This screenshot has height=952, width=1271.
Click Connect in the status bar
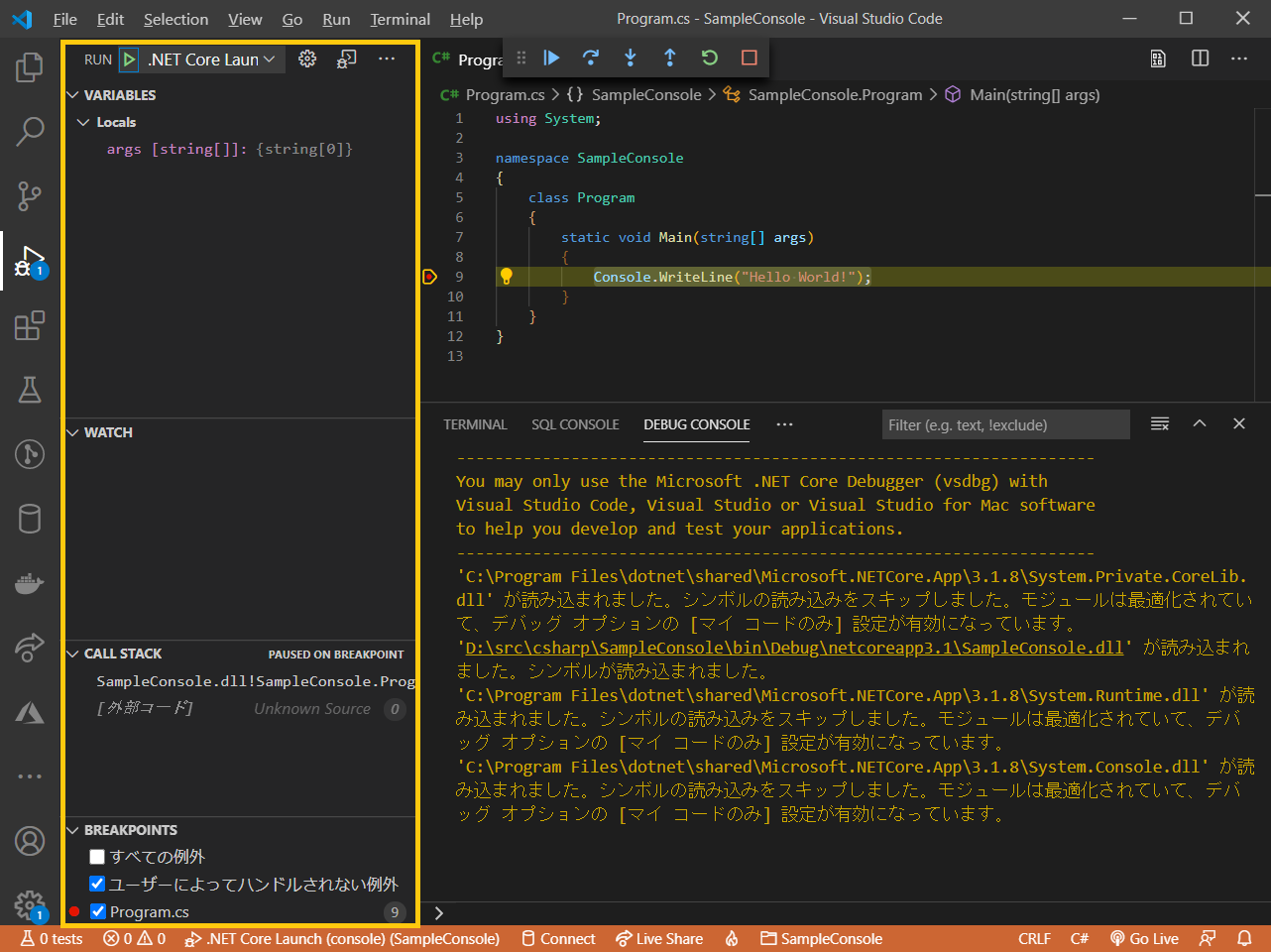tap(558, 939)
